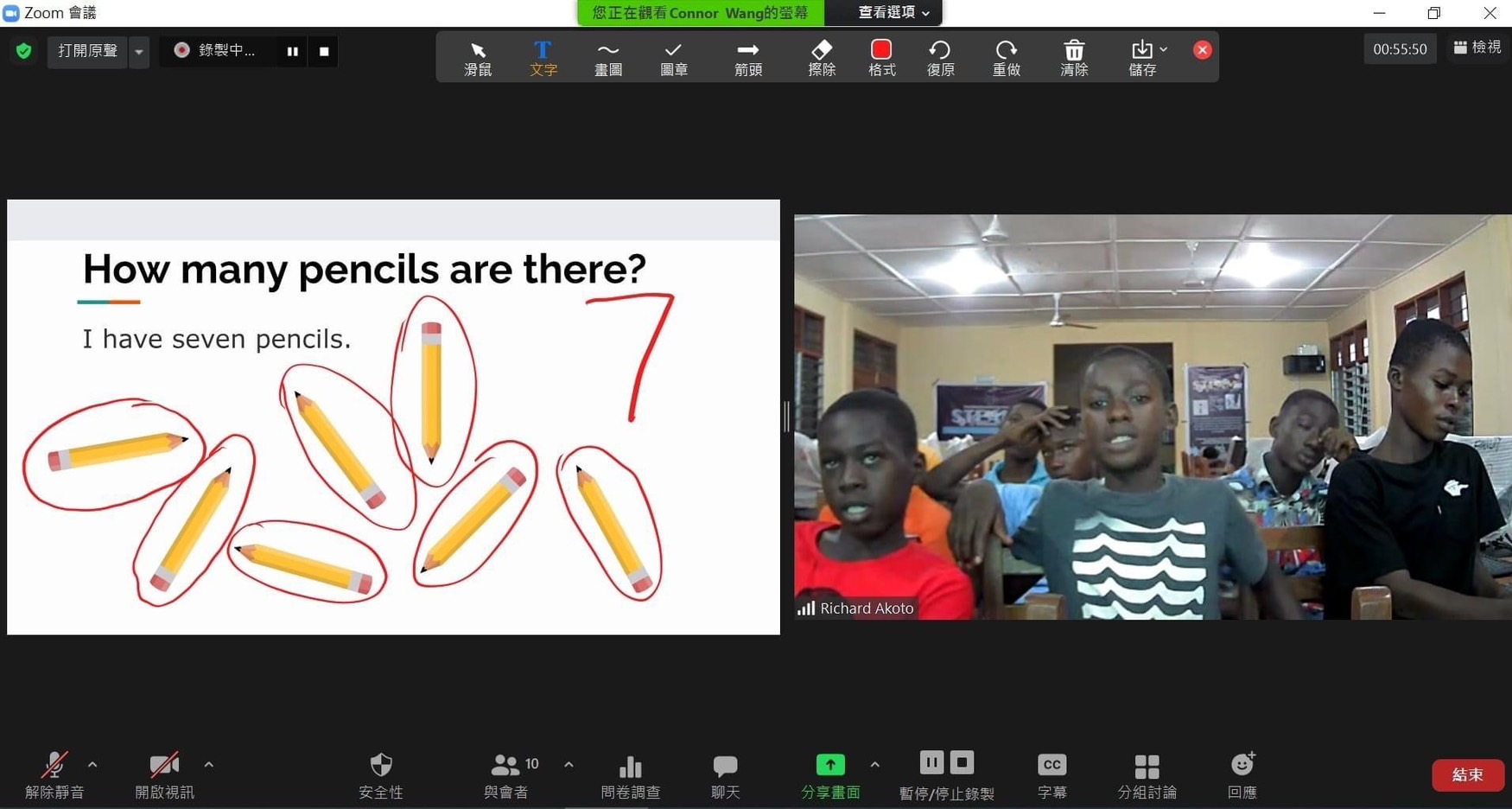Select the Arrow (箭頭) annotation tool
This screenshot has height=809, width=1512.
coord(748,58)
